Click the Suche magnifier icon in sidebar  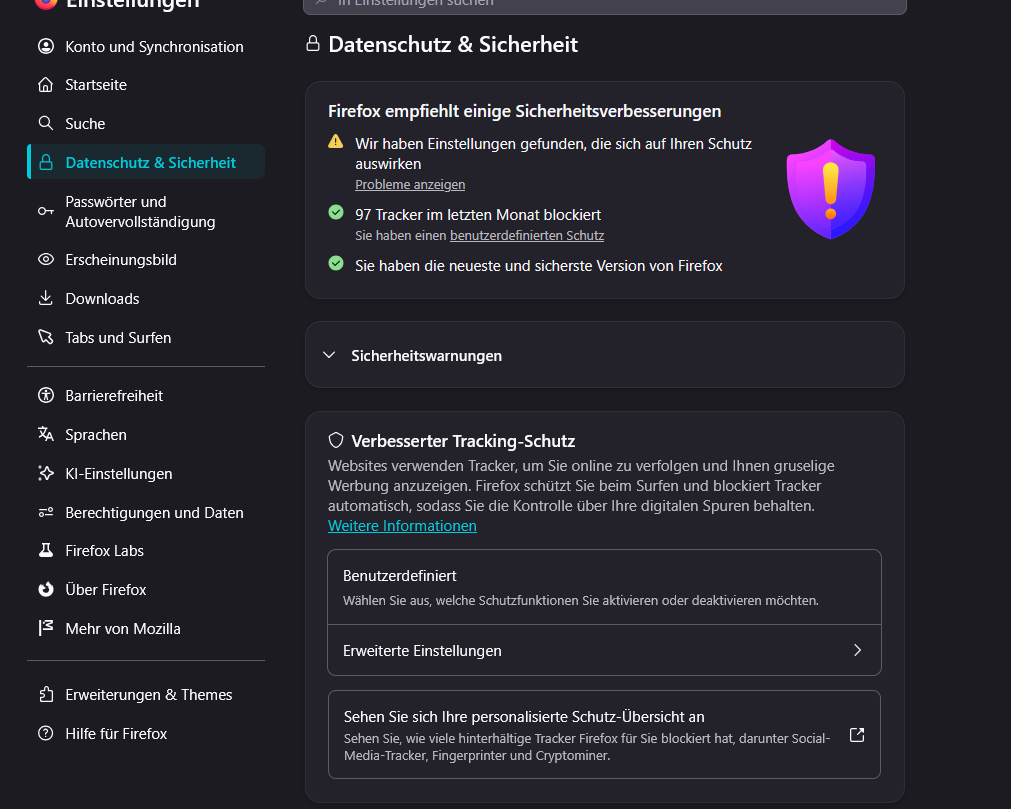pos(46,123)
